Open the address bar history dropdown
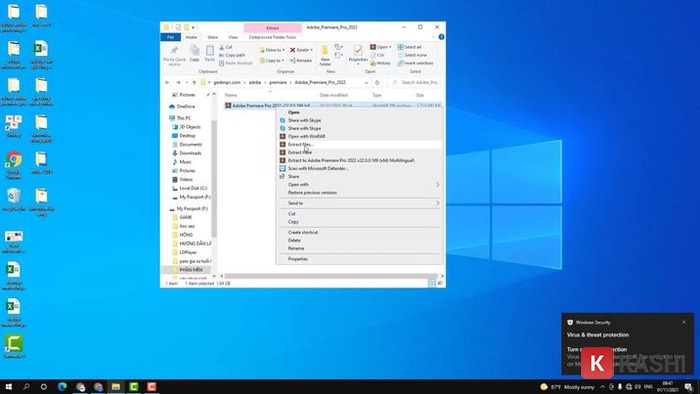 click(x=367, y=83)
